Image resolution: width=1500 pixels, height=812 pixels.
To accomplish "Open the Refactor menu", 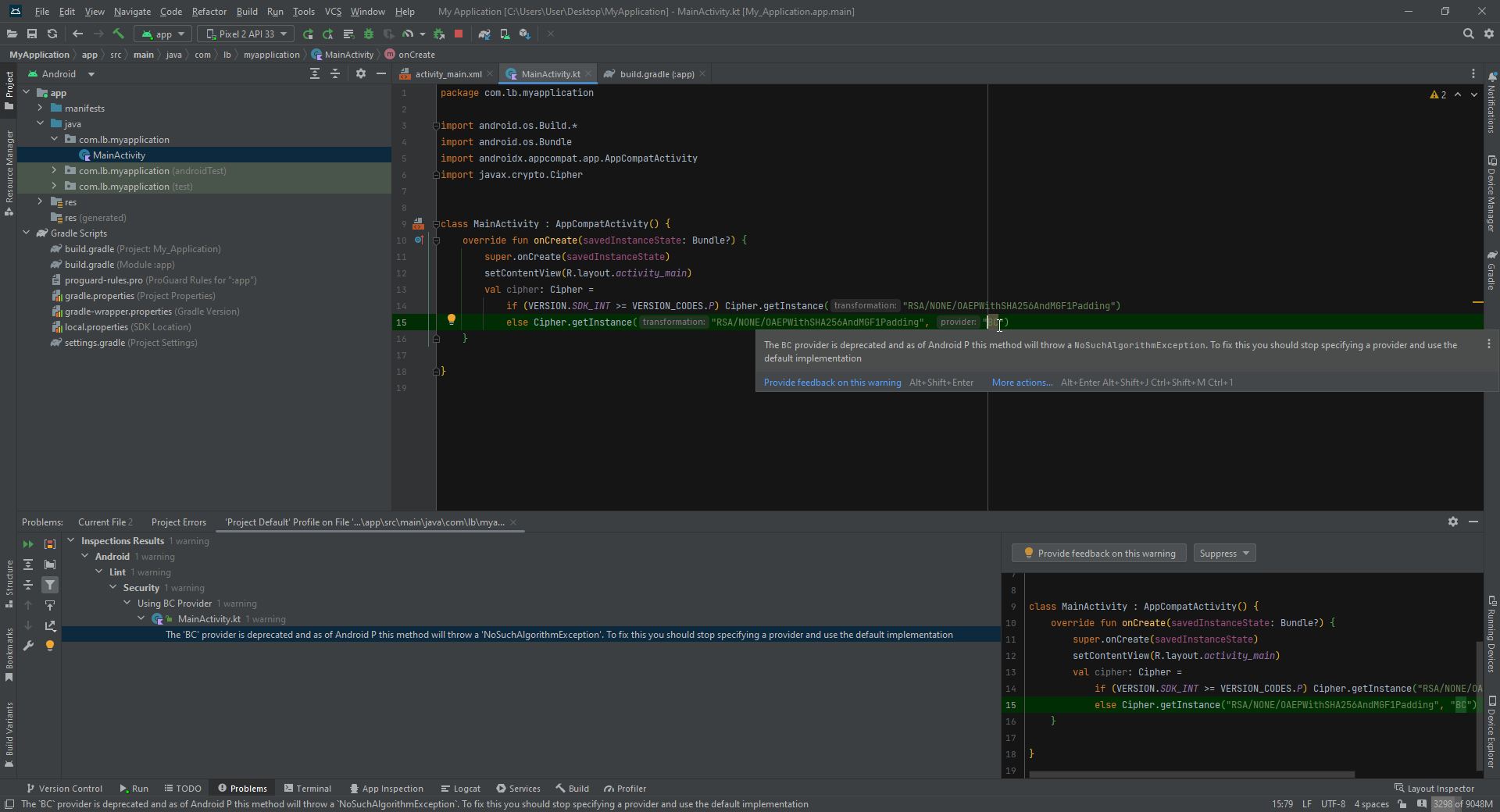I will [x=209, y=12].
